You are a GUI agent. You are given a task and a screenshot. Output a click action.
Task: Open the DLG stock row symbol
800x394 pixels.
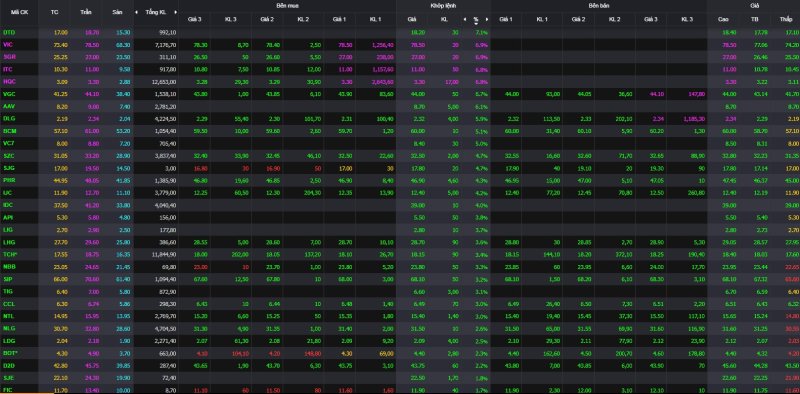coord(9,118)
